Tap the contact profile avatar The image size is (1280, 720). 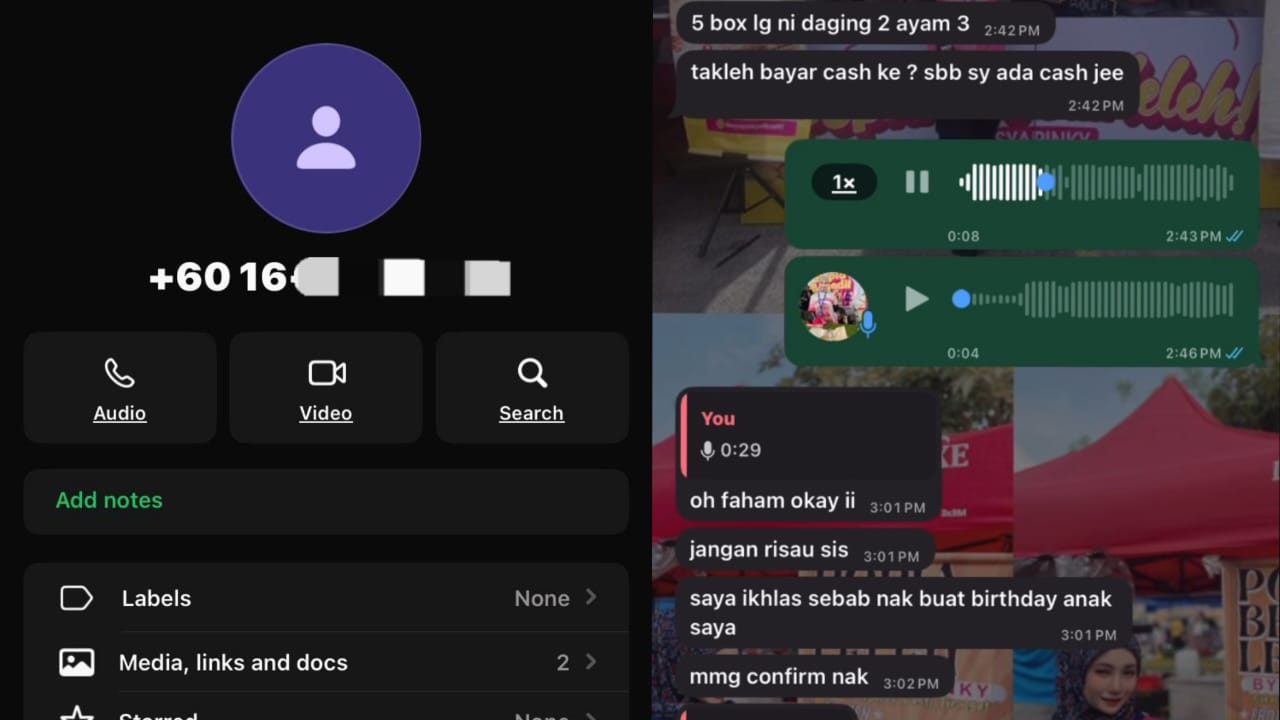[326, 138]
